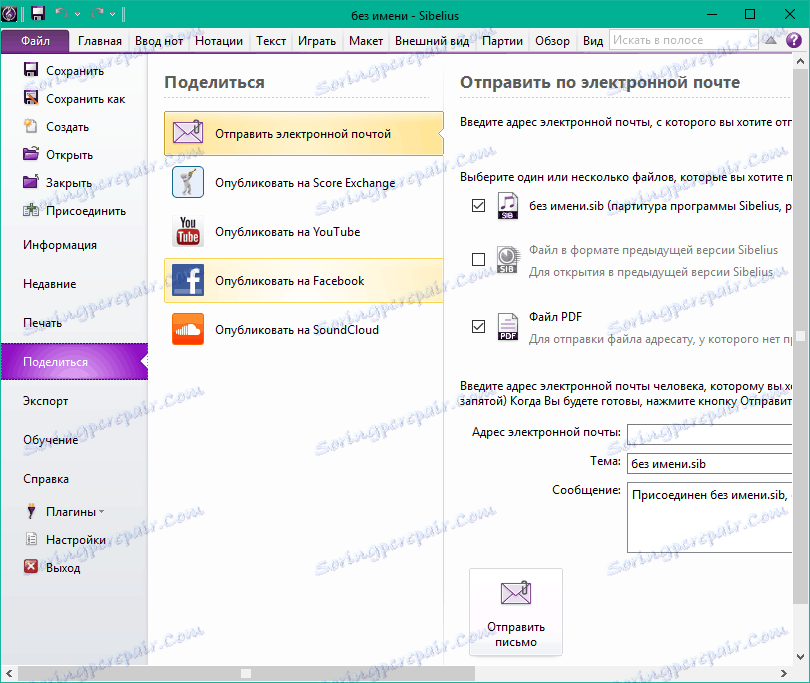
Task: Switch to the Ввод нот tab
Action: (159, 41)
